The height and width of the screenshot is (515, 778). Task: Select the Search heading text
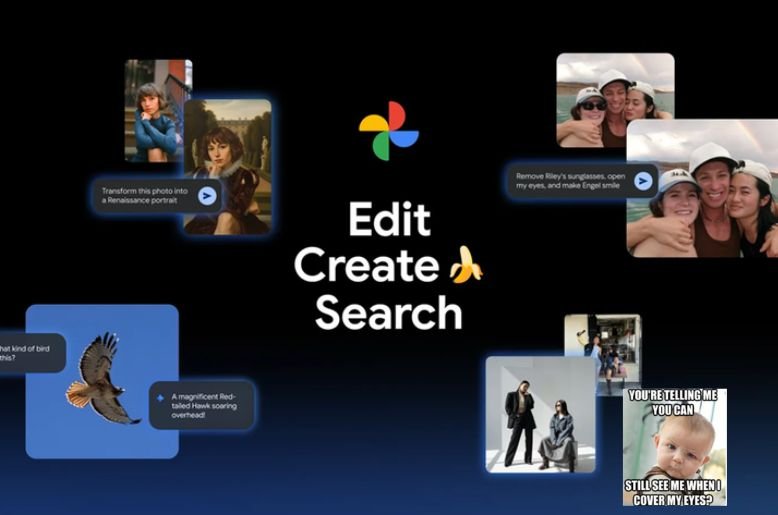point(388,312)
